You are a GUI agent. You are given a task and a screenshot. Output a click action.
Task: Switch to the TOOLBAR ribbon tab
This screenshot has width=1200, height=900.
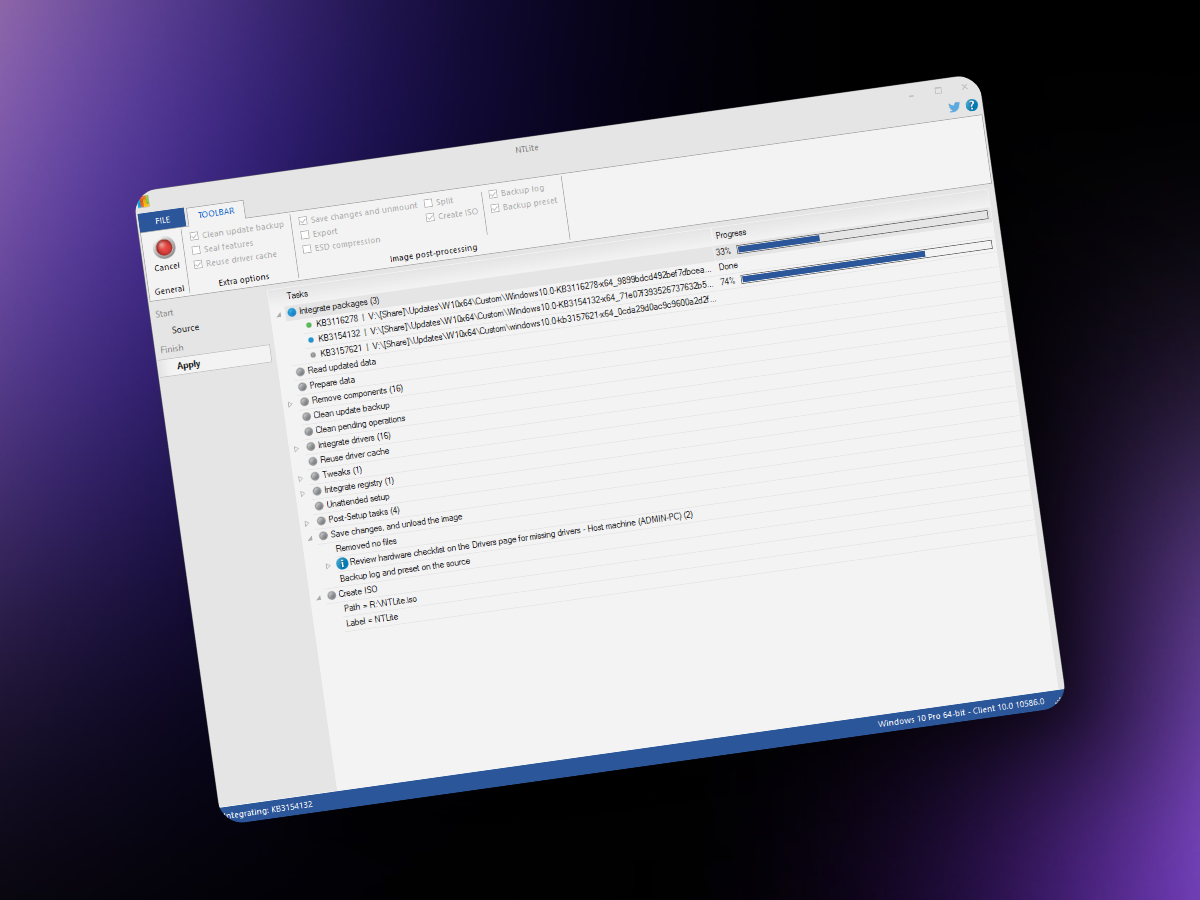(216, 212)
